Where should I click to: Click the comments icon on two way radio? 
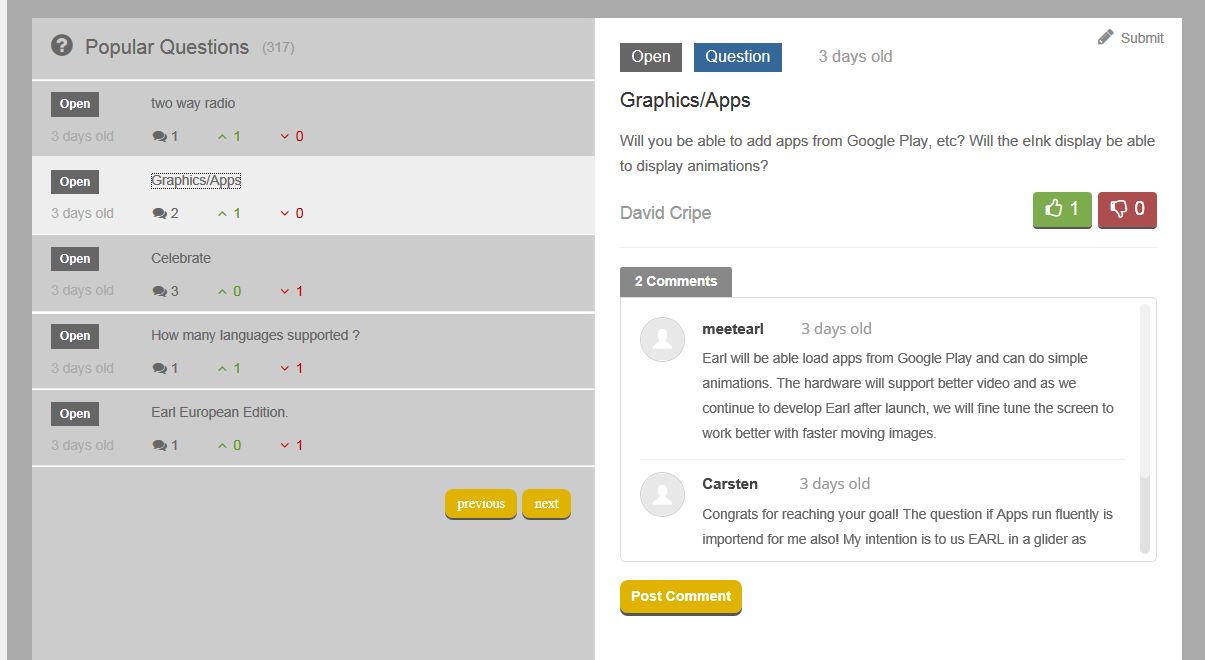coord(159,136)
